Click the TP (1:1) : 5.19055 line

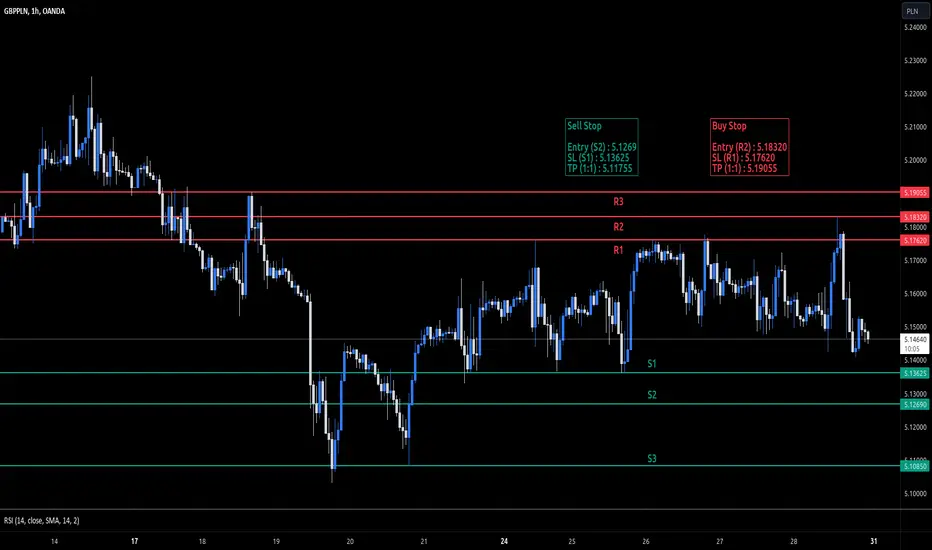[x=745, y=168]
